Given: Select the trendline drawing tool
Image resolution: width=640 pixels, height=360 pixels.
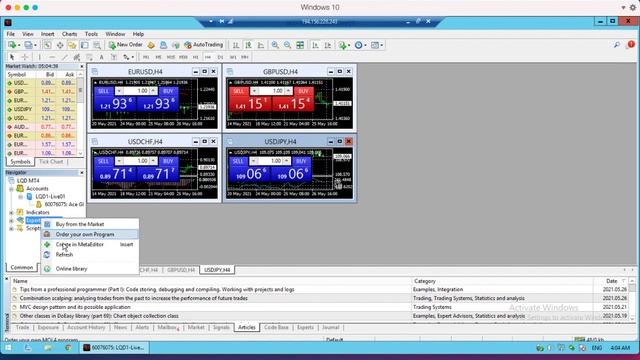Looking at the screenshot, I should pos(64,57).
